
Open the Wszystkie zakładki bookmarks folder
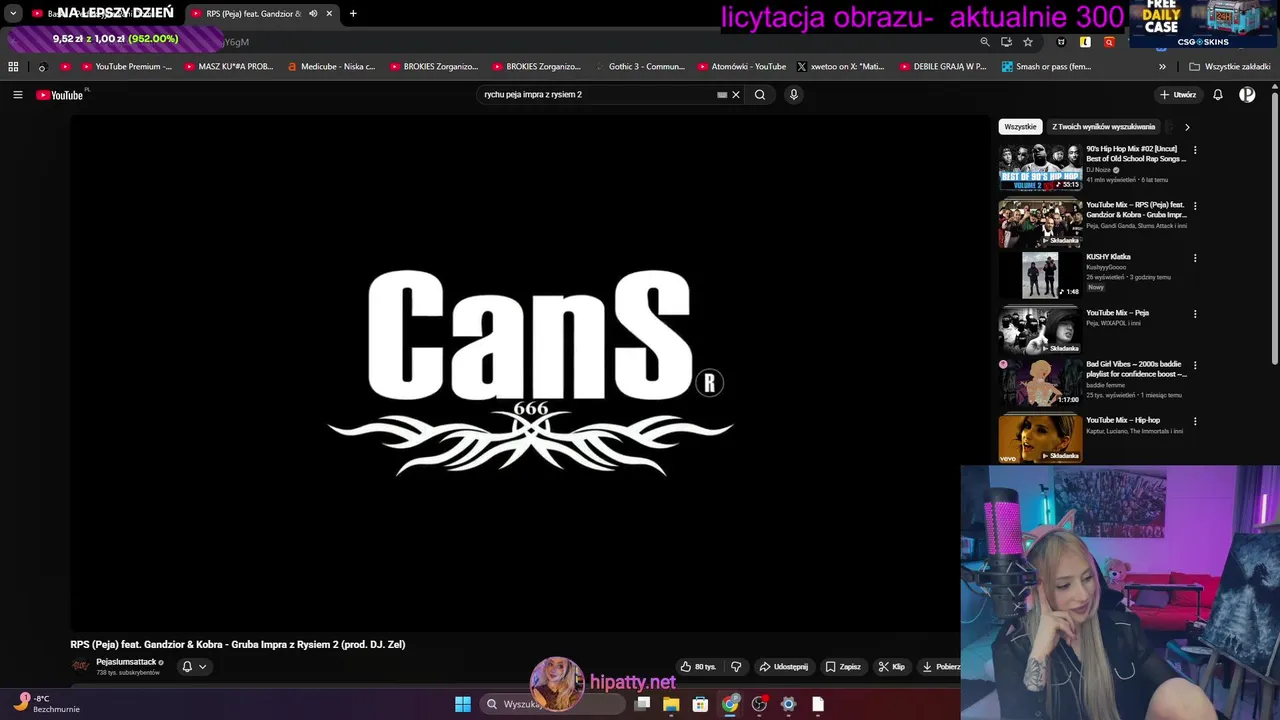point(1229,67)
